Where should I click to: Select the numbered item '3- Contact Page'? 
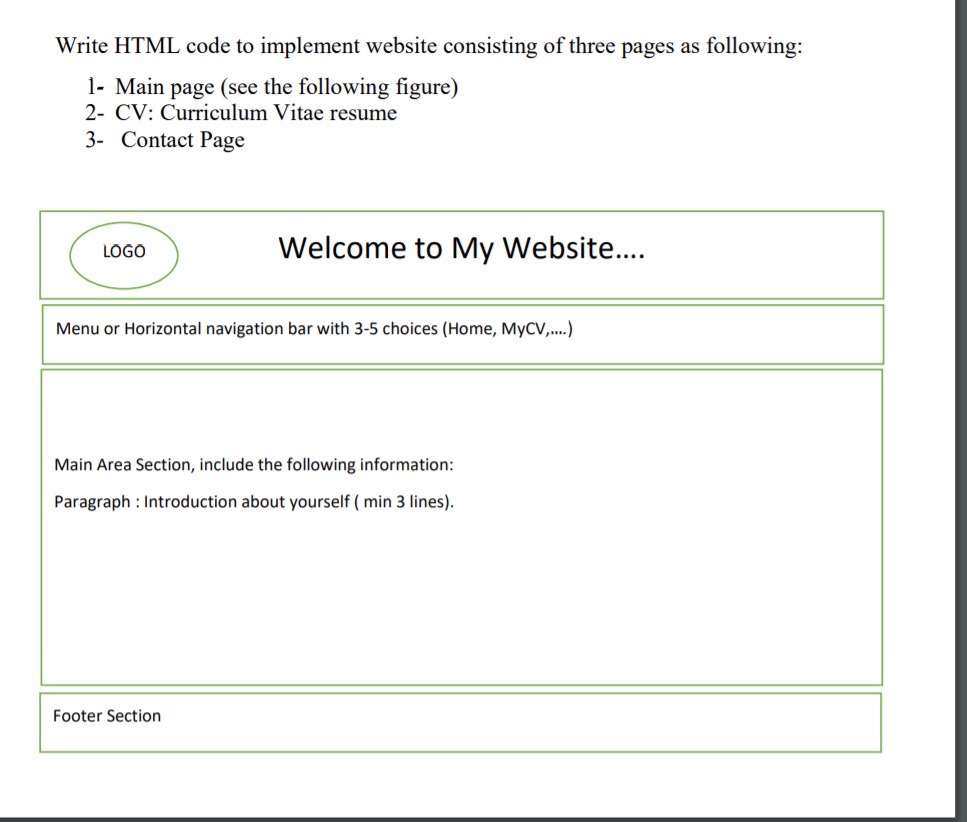pos(182,140)
